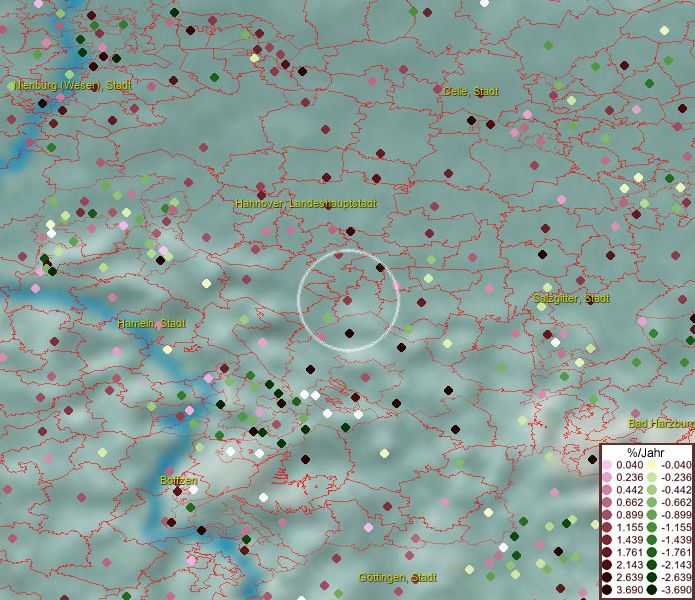Viewport: 695px width, 600px height.
Task: Click the legend value text '-1.761'
Action: [x=676, y=553]
